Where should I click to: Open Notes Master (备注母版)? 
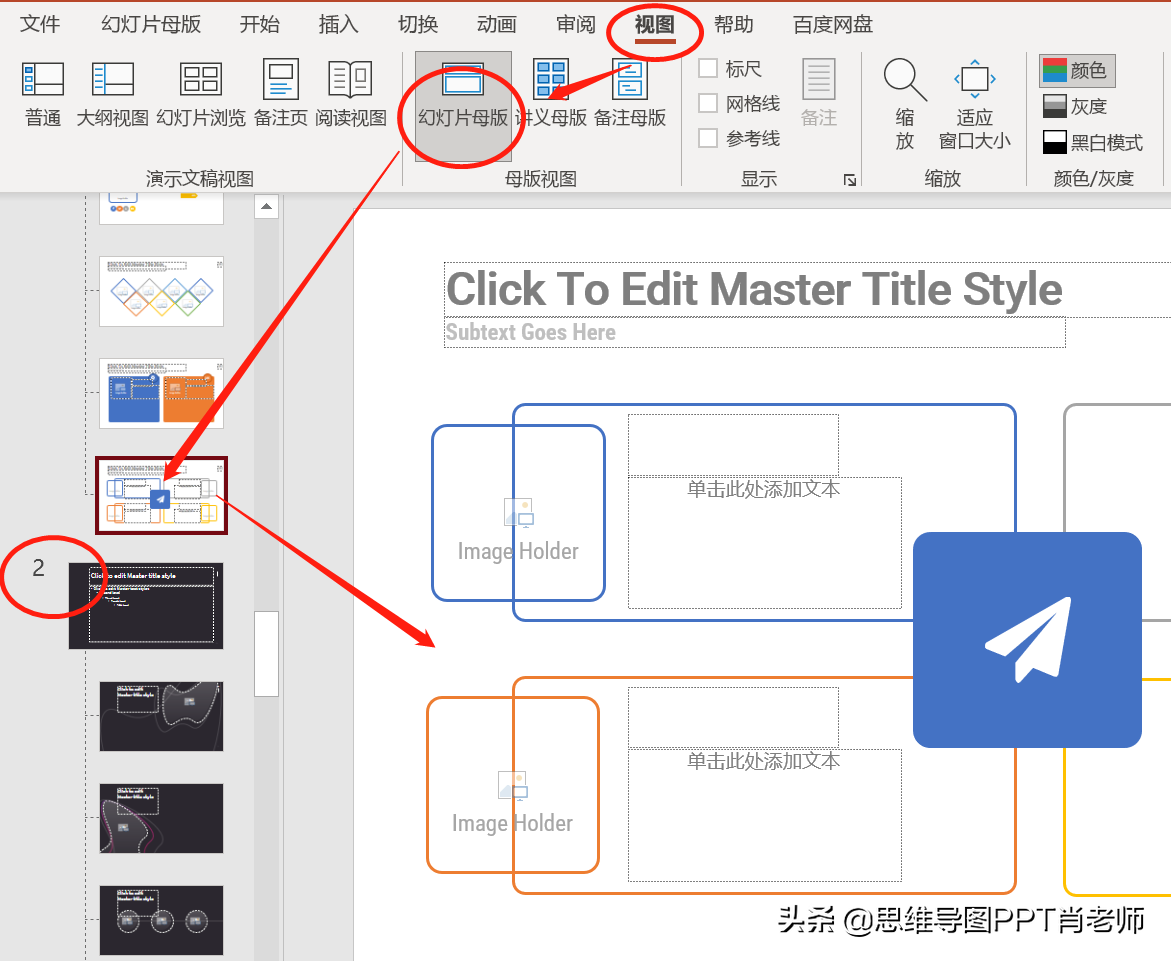630,94
